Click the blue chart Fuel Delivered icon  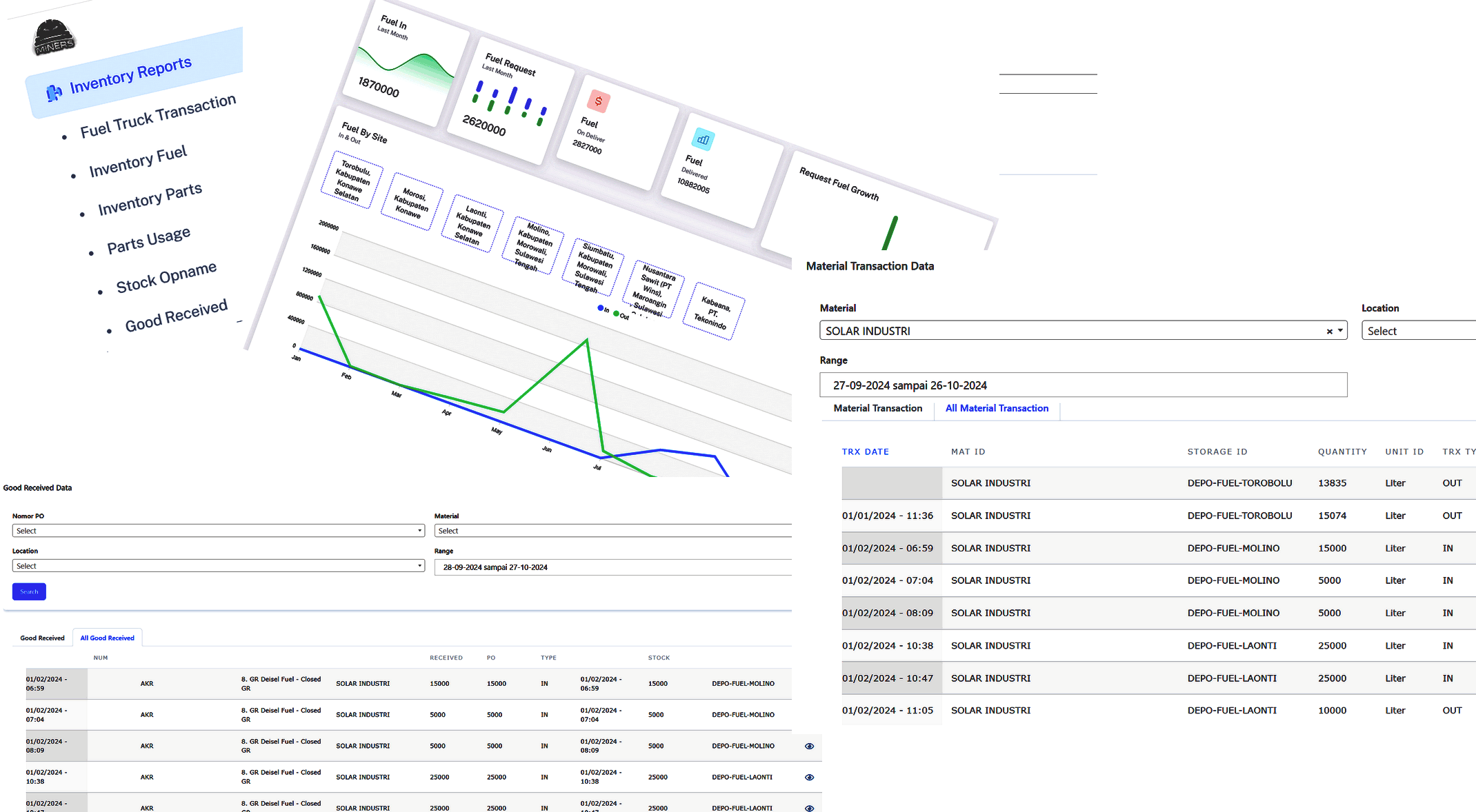click(x=703, y=140)
